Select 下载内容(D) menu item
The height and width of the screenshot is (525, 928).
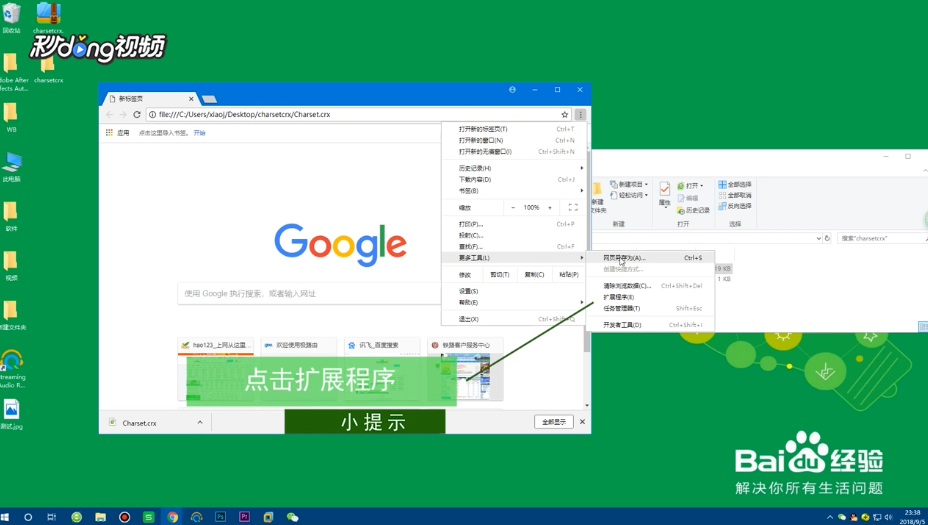click(514, 179)
